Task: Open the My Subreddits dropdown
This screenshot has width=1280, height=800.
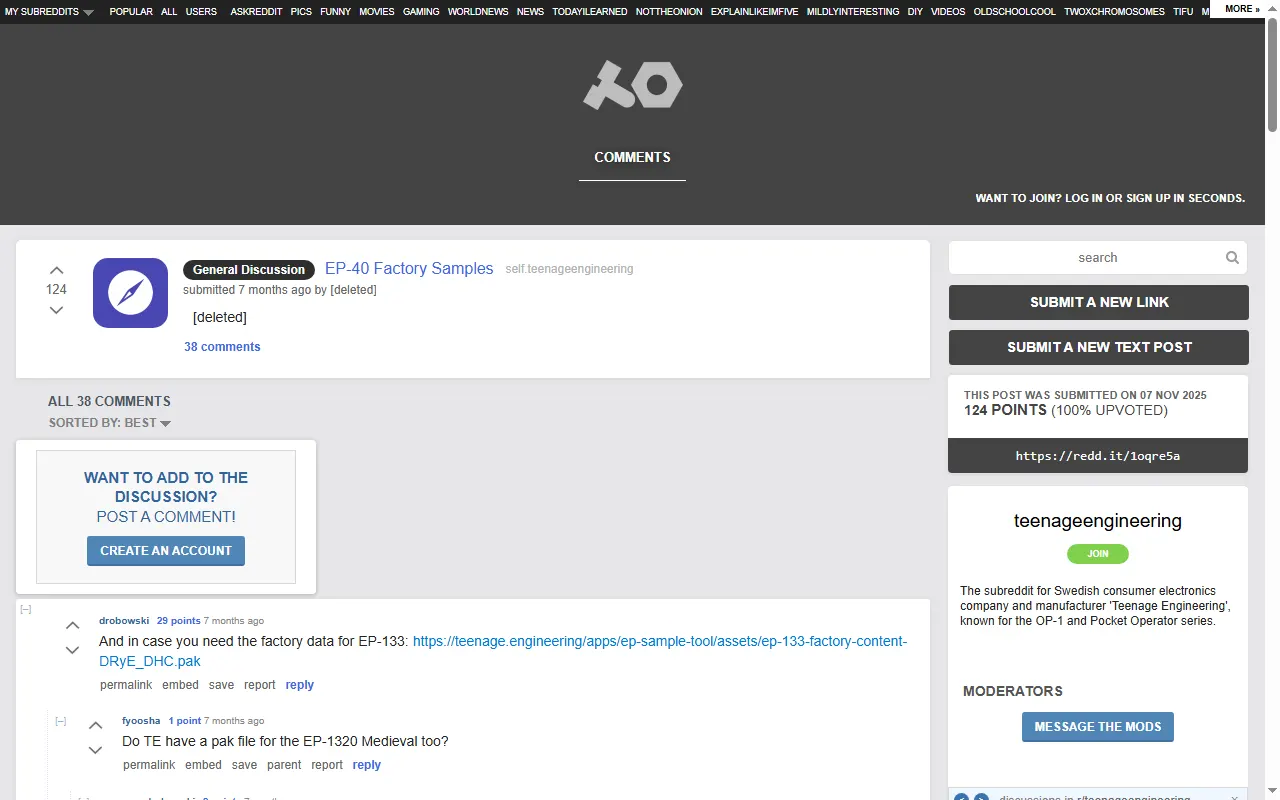Action: pos(49,12)
